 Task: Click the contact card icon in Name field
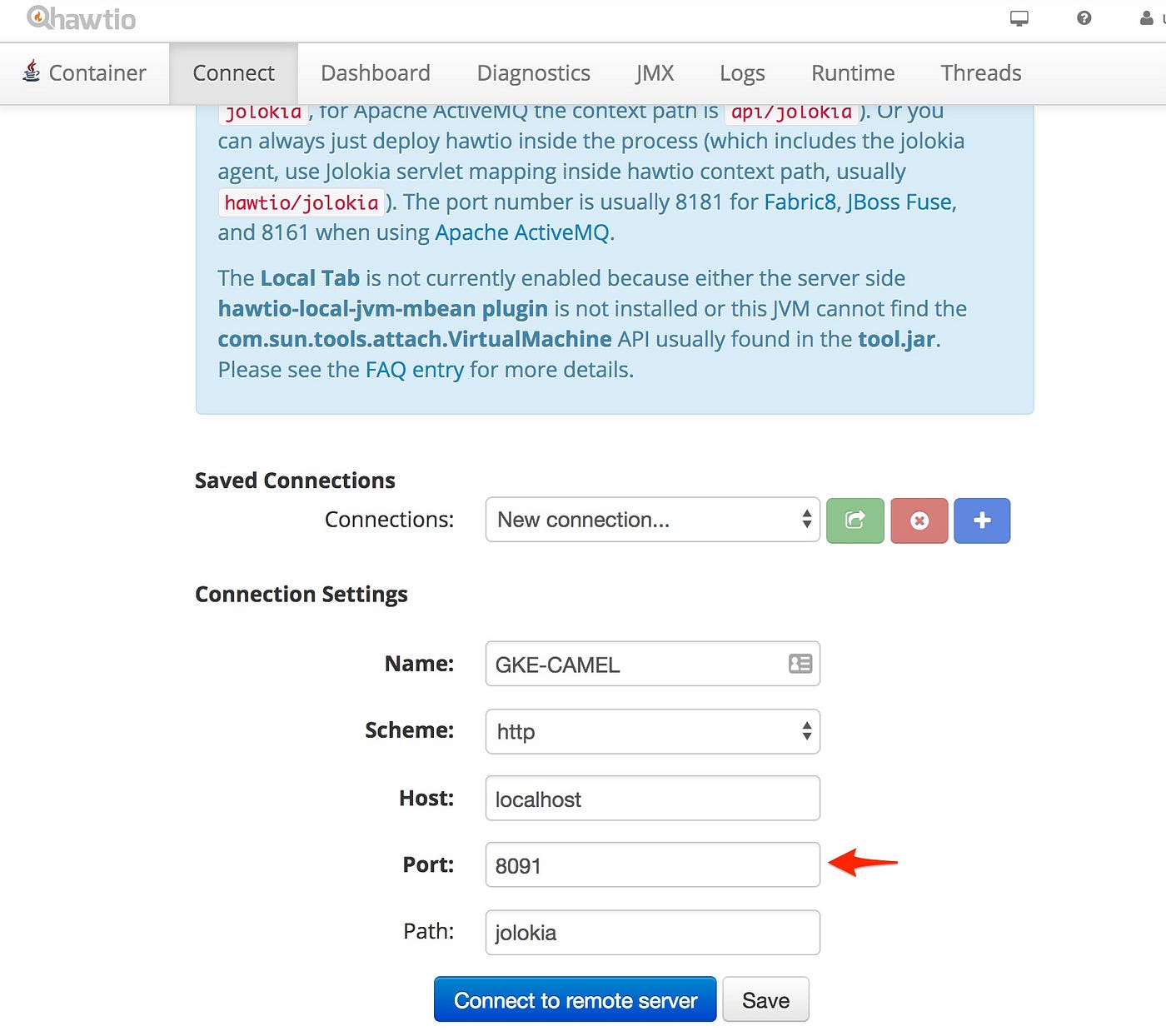click(x=800, y=663)
